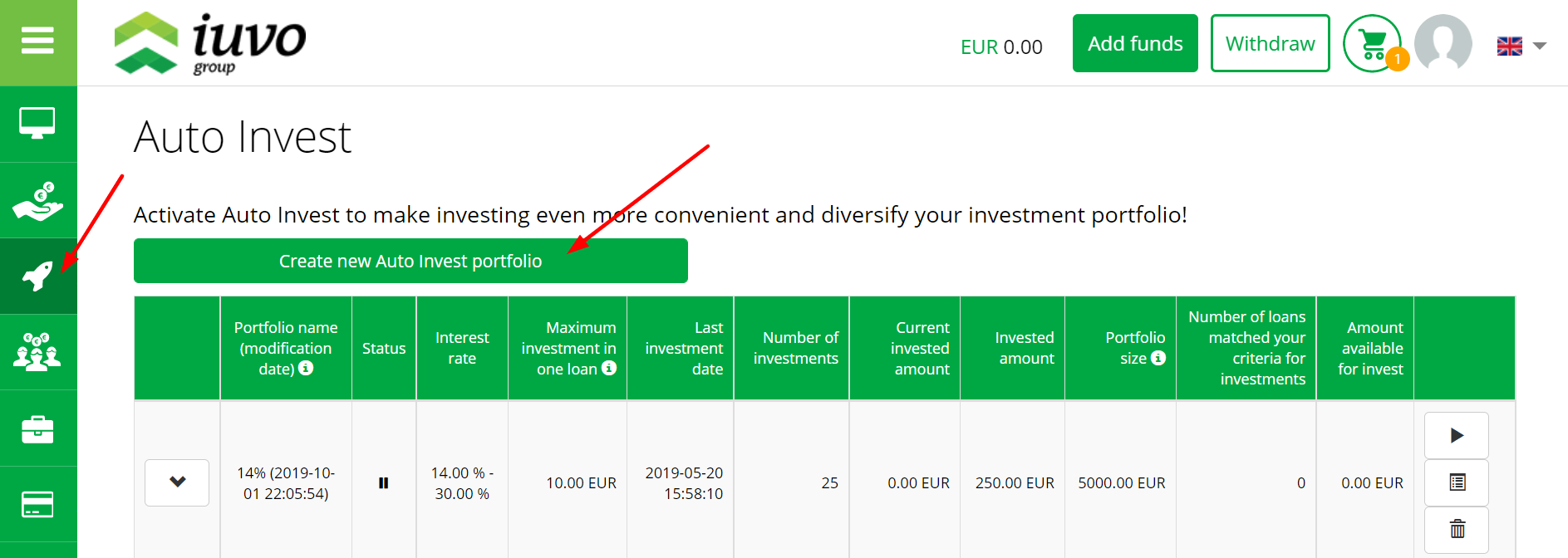Open the dashboard monitor icon in sidebar

pyautogui.click(x=37, y=124)
